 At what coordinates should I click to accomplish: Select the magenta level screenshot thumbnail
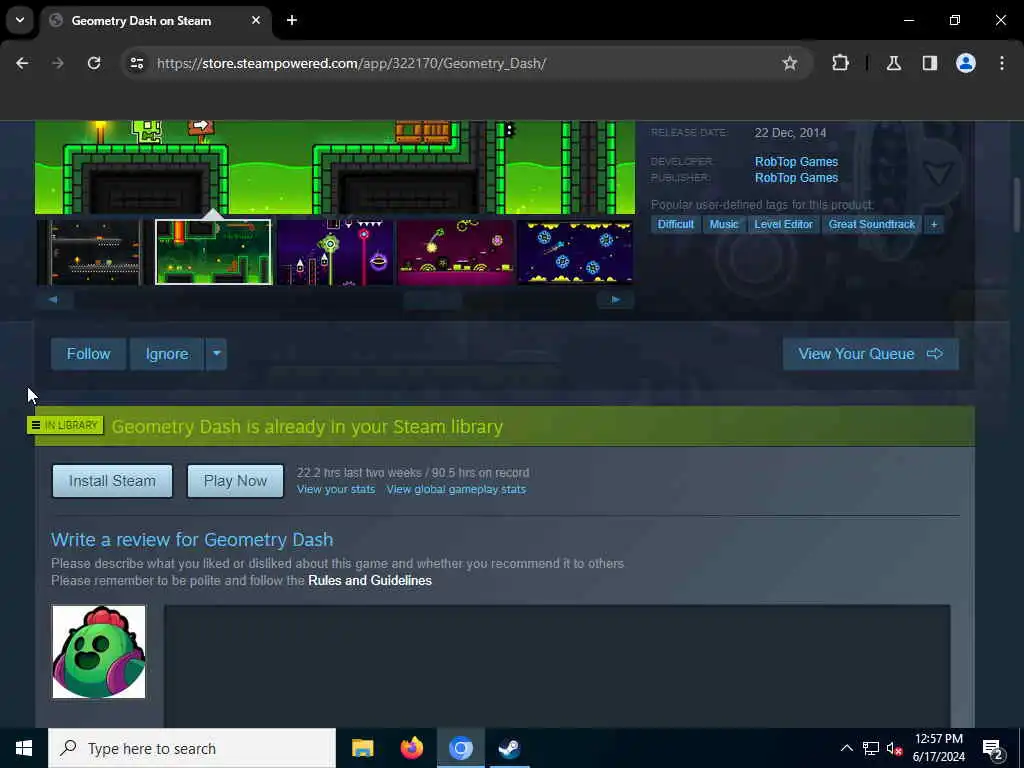pyautogui.click(x=455, y=252)
